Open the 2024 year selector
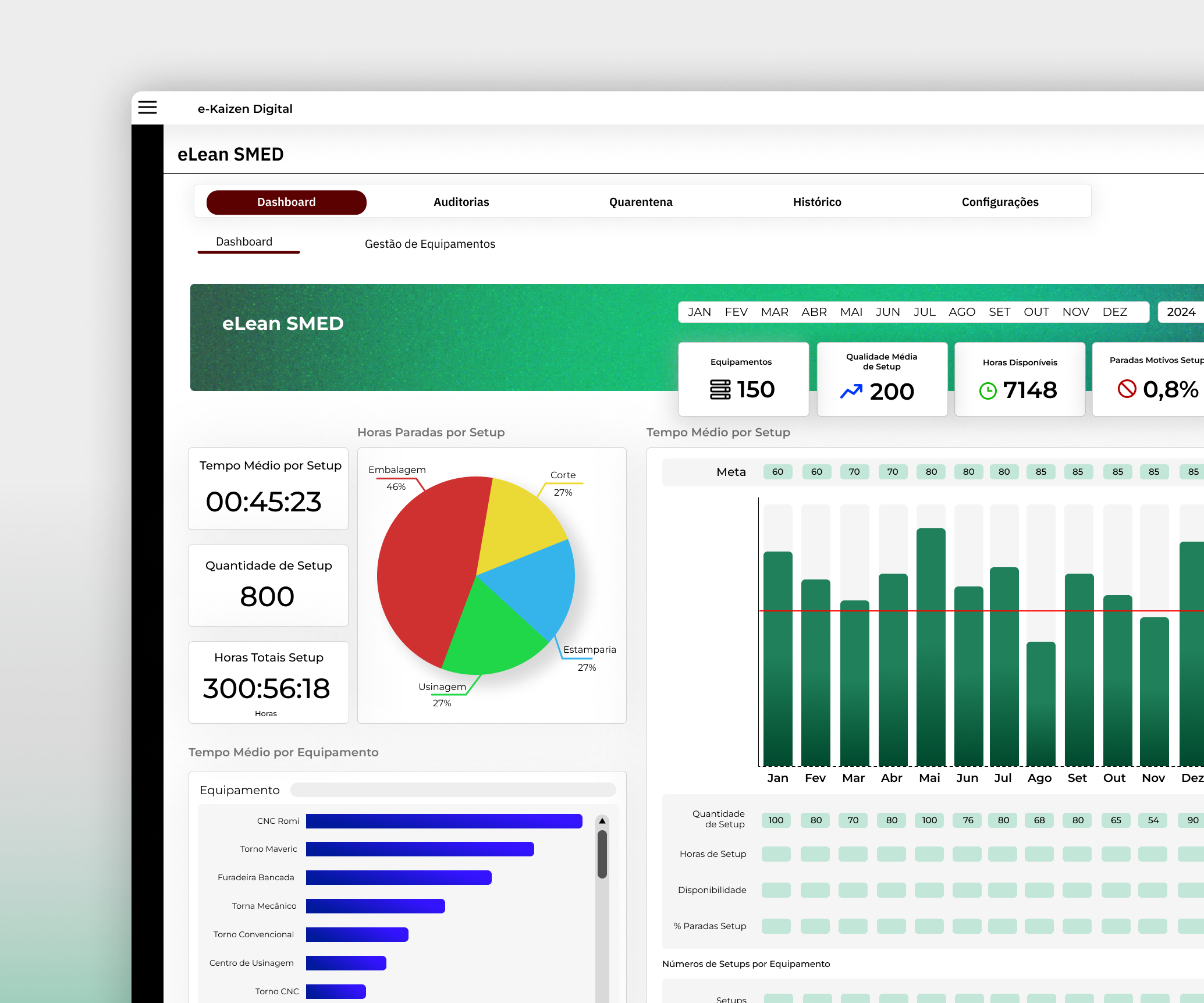 click(1181, 312)
